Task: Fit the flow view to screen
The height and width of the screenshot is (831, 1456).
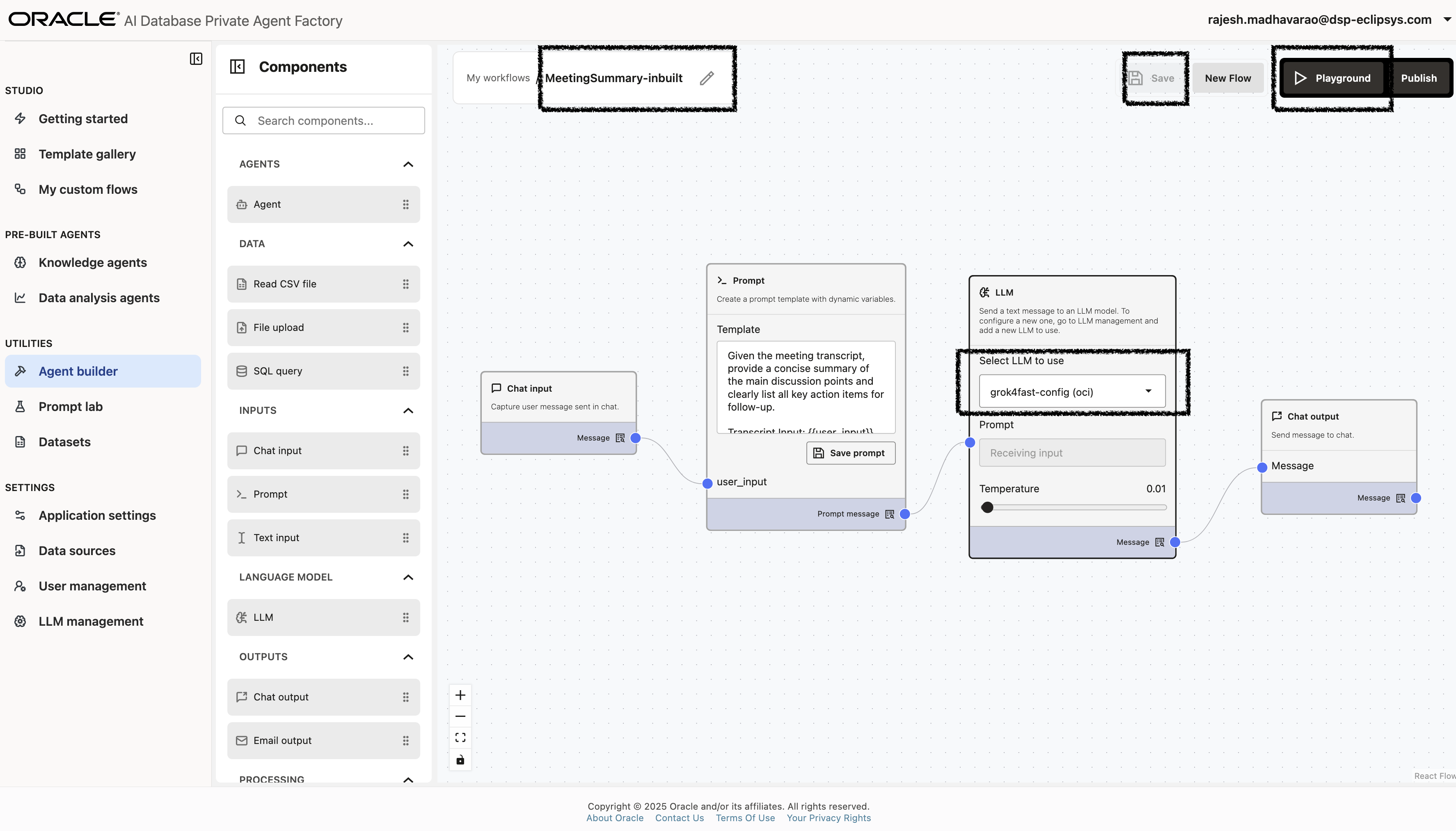Action: coord(460,737)
